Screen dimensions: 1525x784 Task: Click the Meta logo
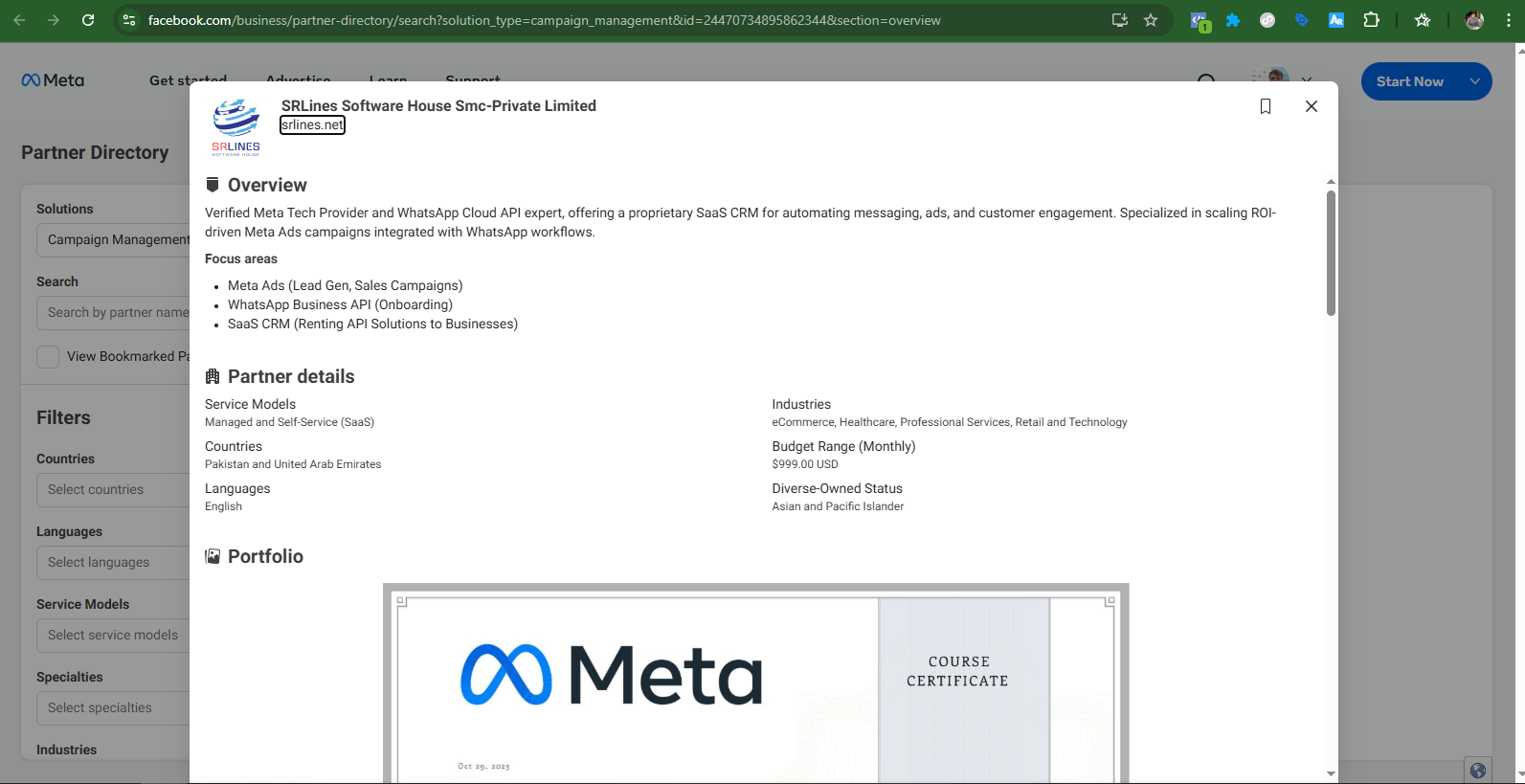point(53,80)
